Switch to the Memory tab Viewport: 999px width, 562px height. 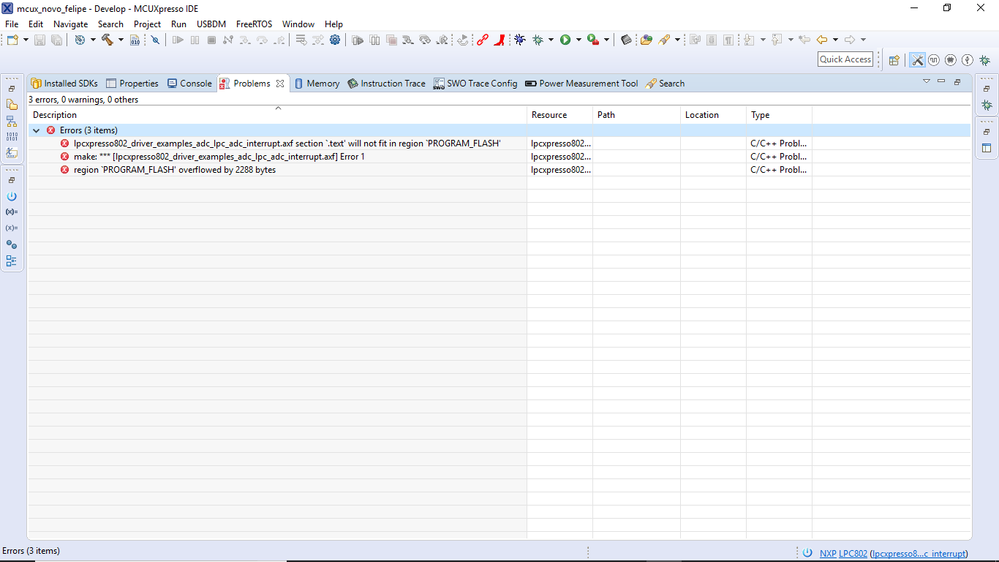pyautogui.click(x=317, y=83)
